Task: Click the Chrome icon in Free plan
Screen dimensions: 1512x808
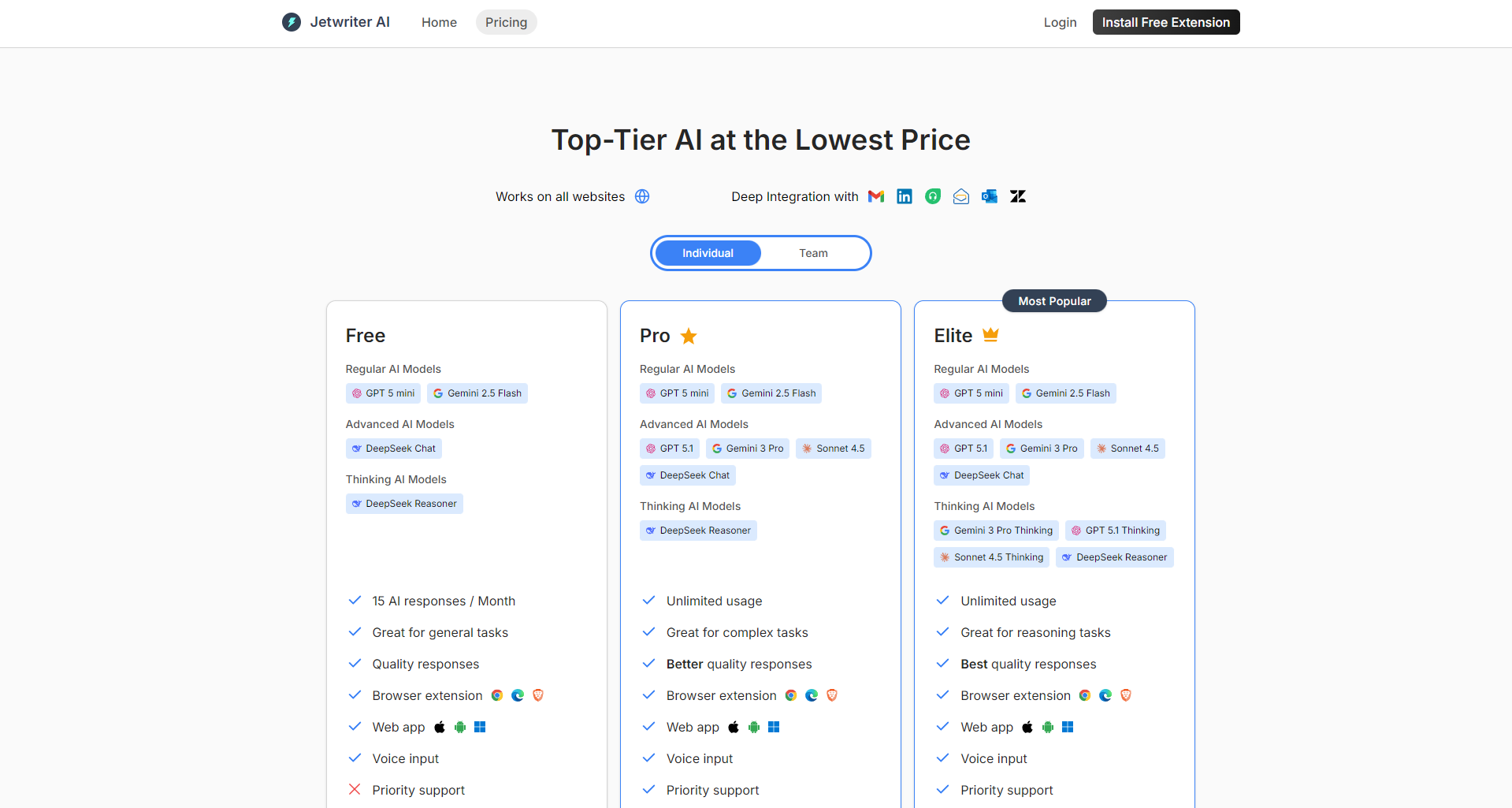Action: [497, 695]
